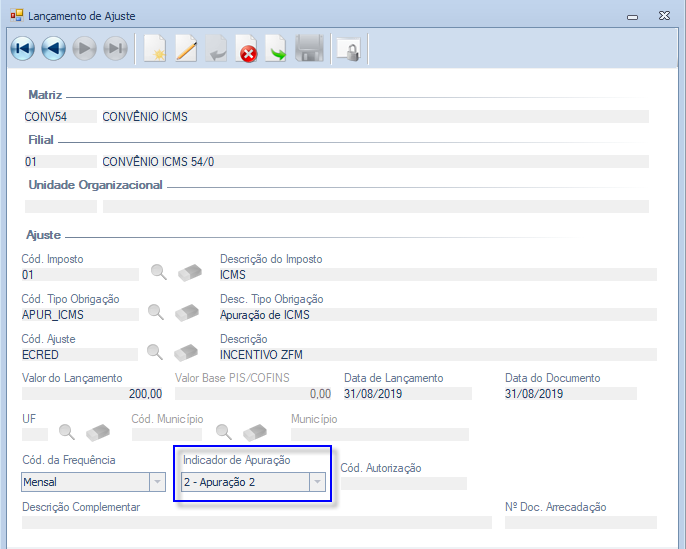
Task: Click Data do Documento date field
Action: (x=570, y=394)
